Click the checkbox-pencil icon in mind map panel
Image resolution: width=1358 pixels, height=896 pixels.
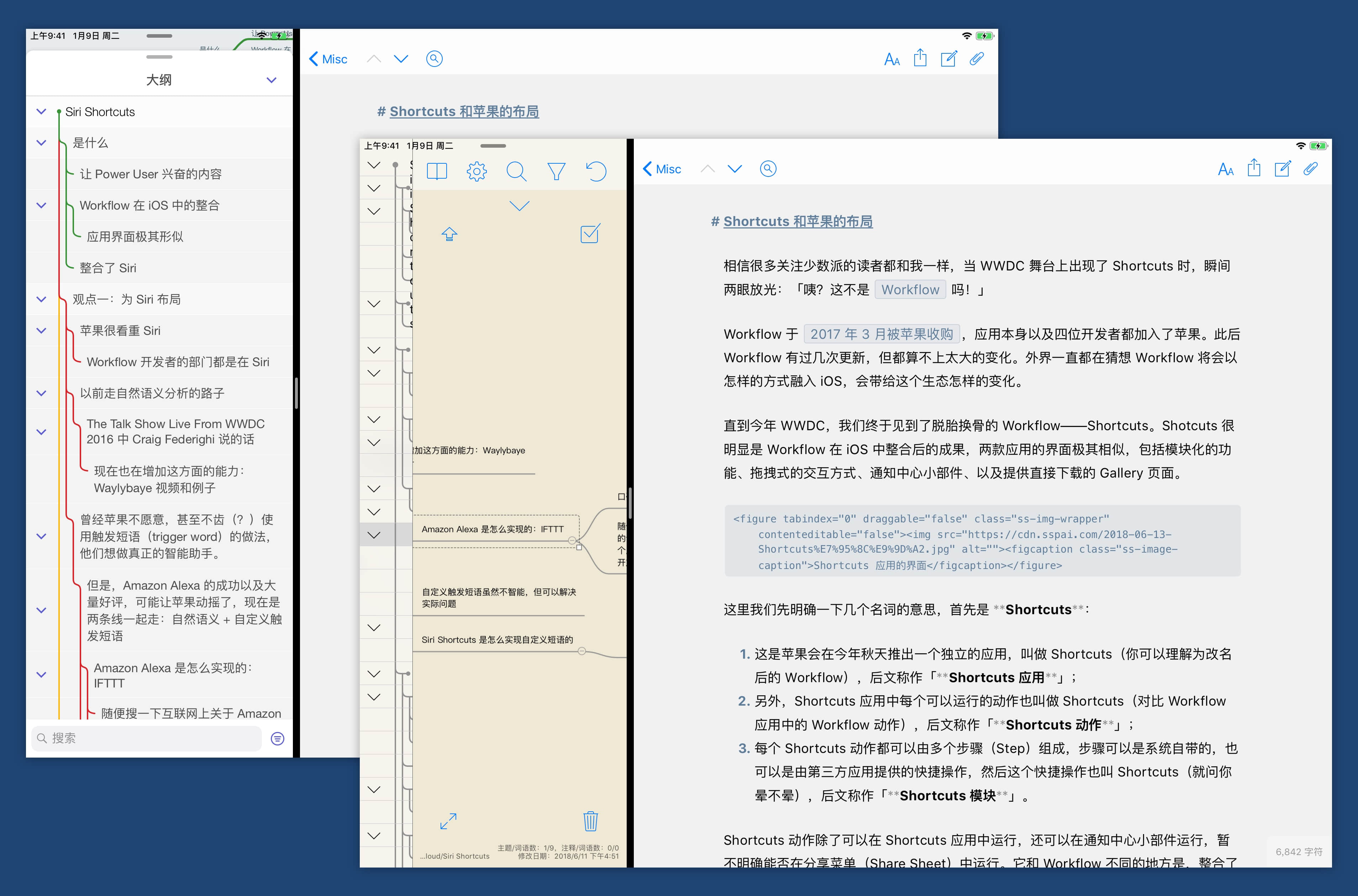(590, 233)
